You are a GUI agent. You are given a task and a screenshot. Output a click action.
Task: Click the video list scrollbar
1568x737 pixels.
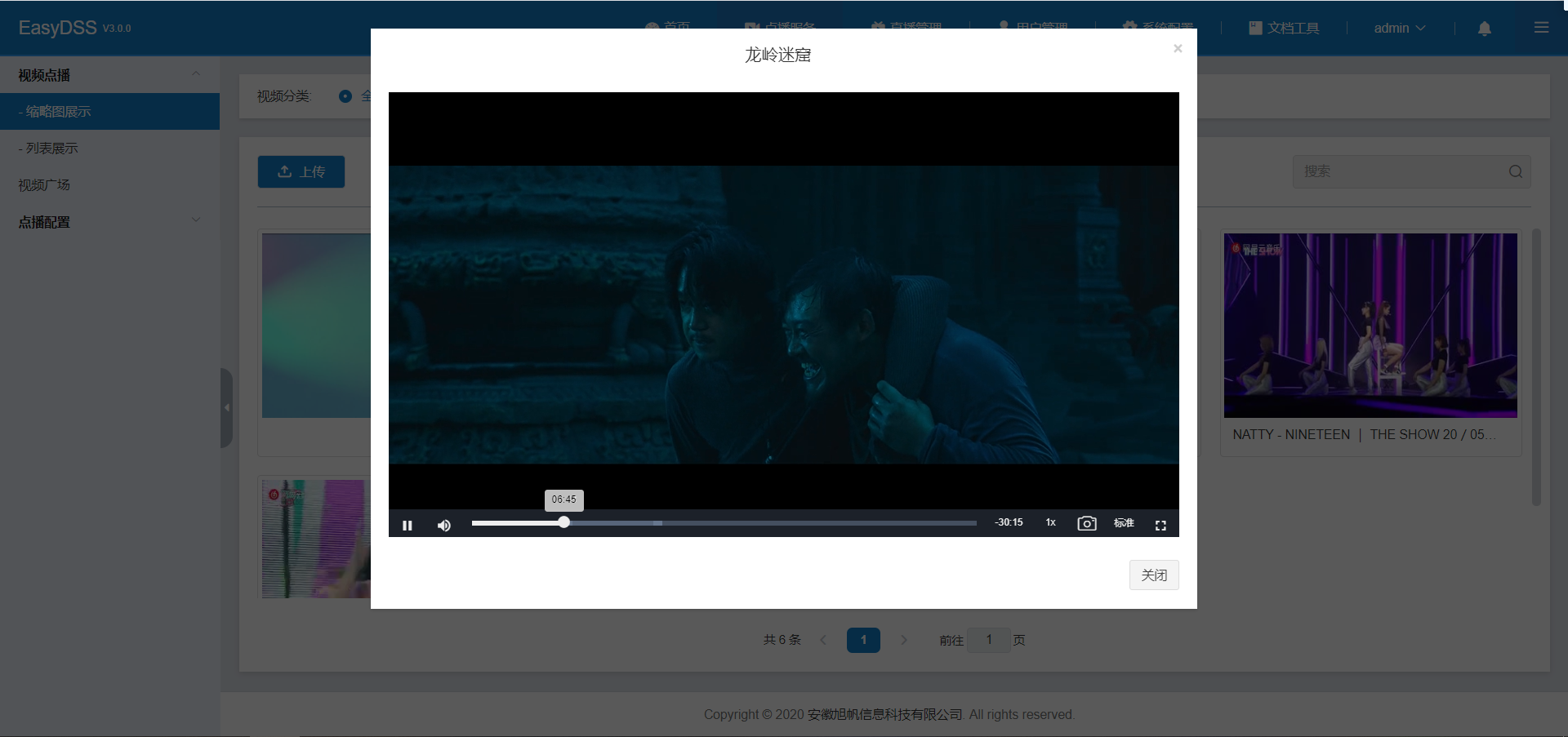[1536, 367]
